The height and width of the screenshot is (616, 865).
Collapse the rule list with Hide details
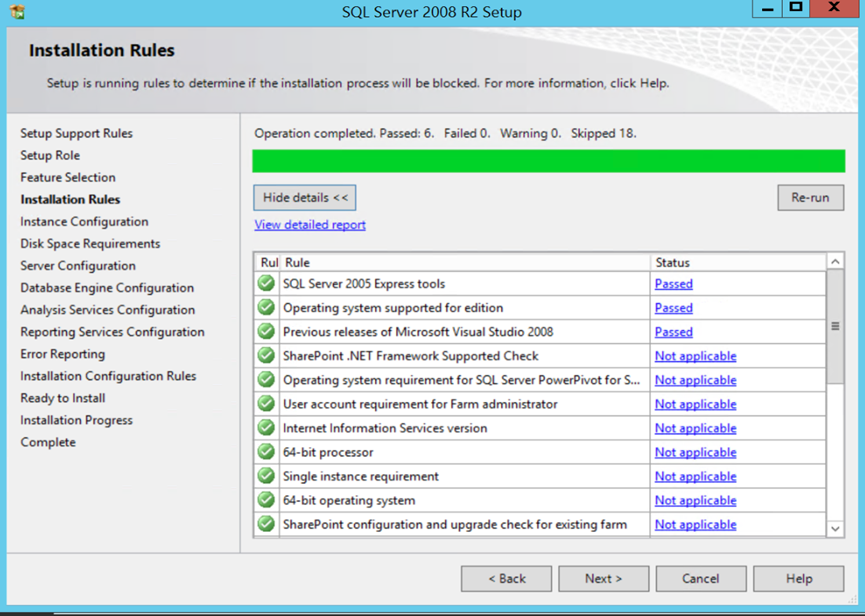[305, 198]
